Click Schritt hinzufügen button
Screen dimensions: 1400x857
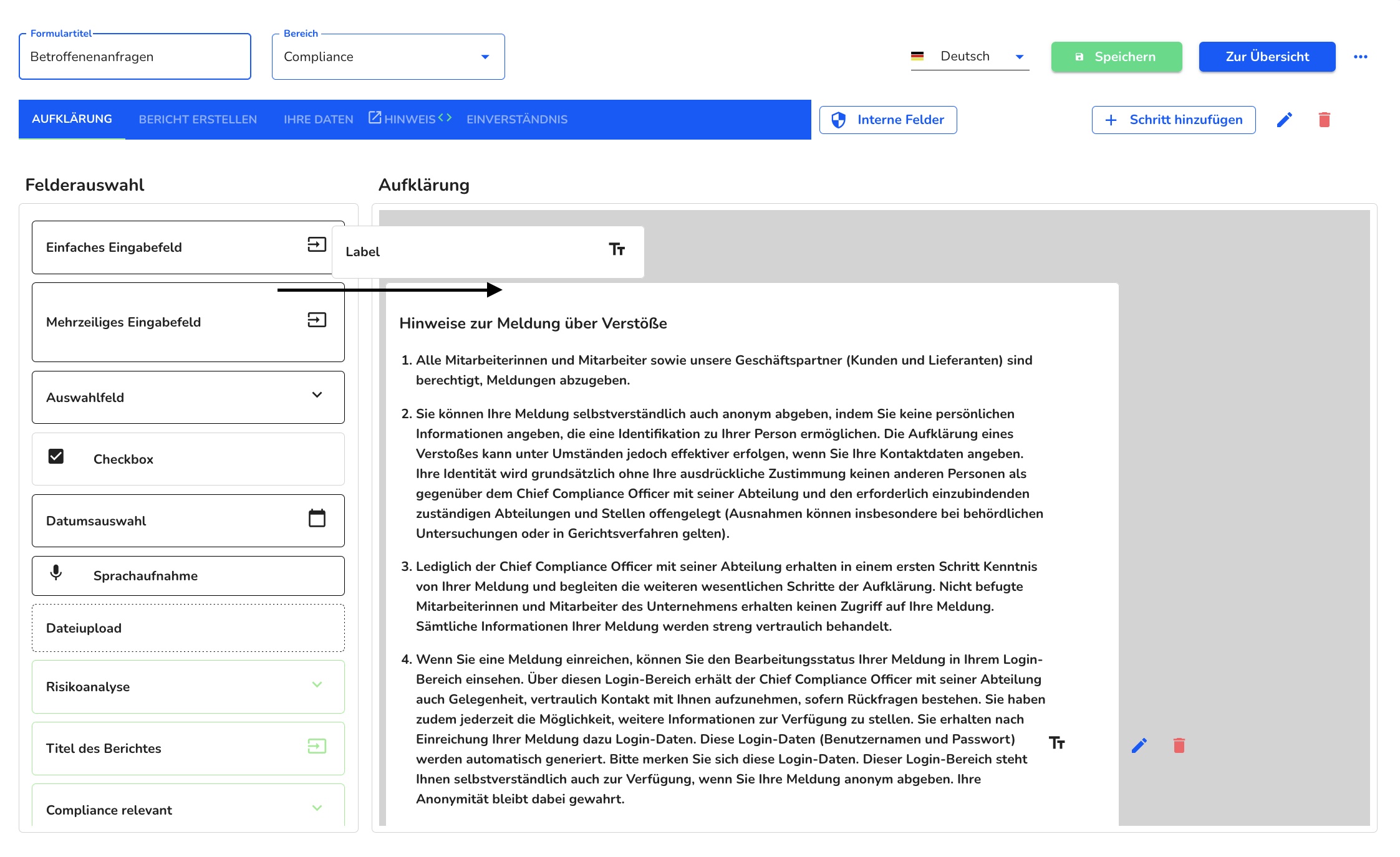click(x=1174, y=120)
